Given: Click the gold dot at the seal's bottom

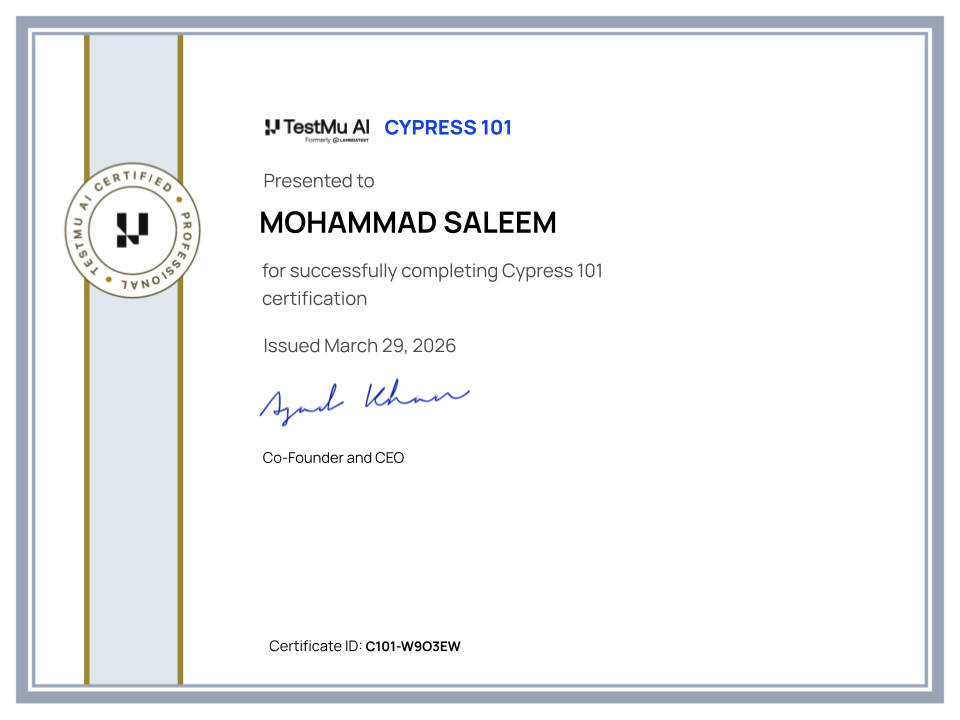Looking at the screenshot, I should click(109, 278).
